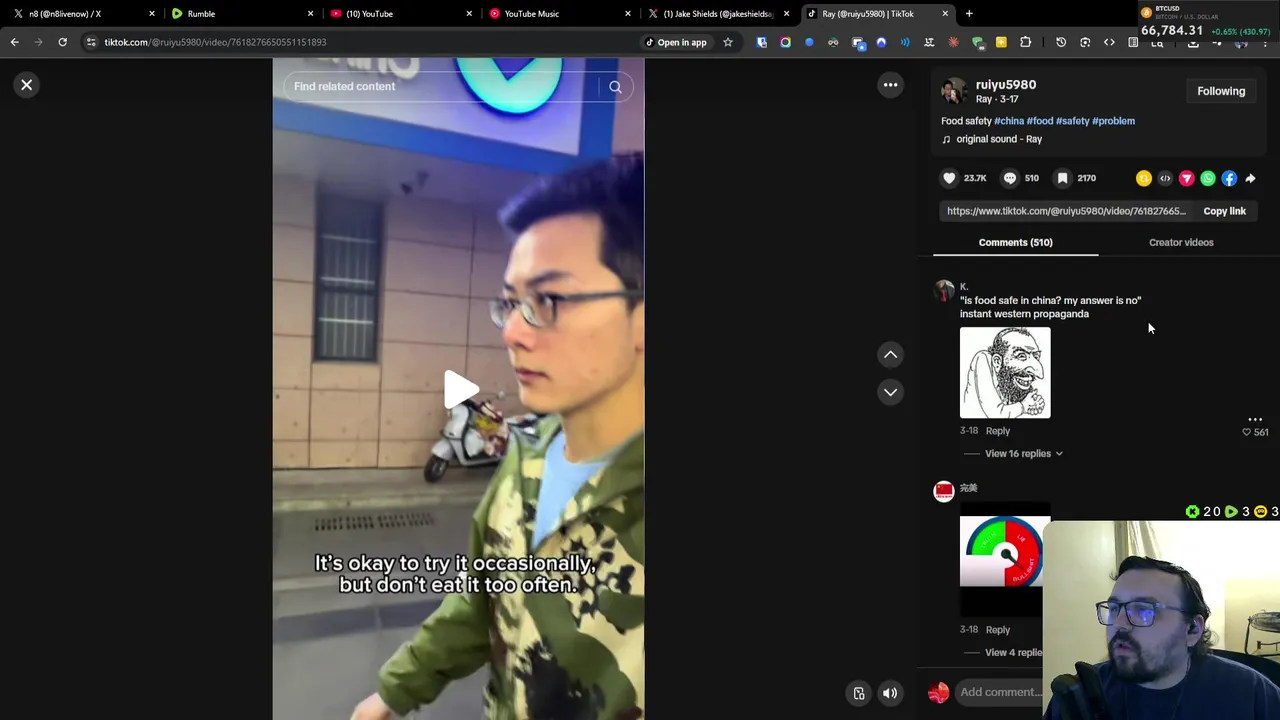Click the Add comment input field

[x=999, y=692]
